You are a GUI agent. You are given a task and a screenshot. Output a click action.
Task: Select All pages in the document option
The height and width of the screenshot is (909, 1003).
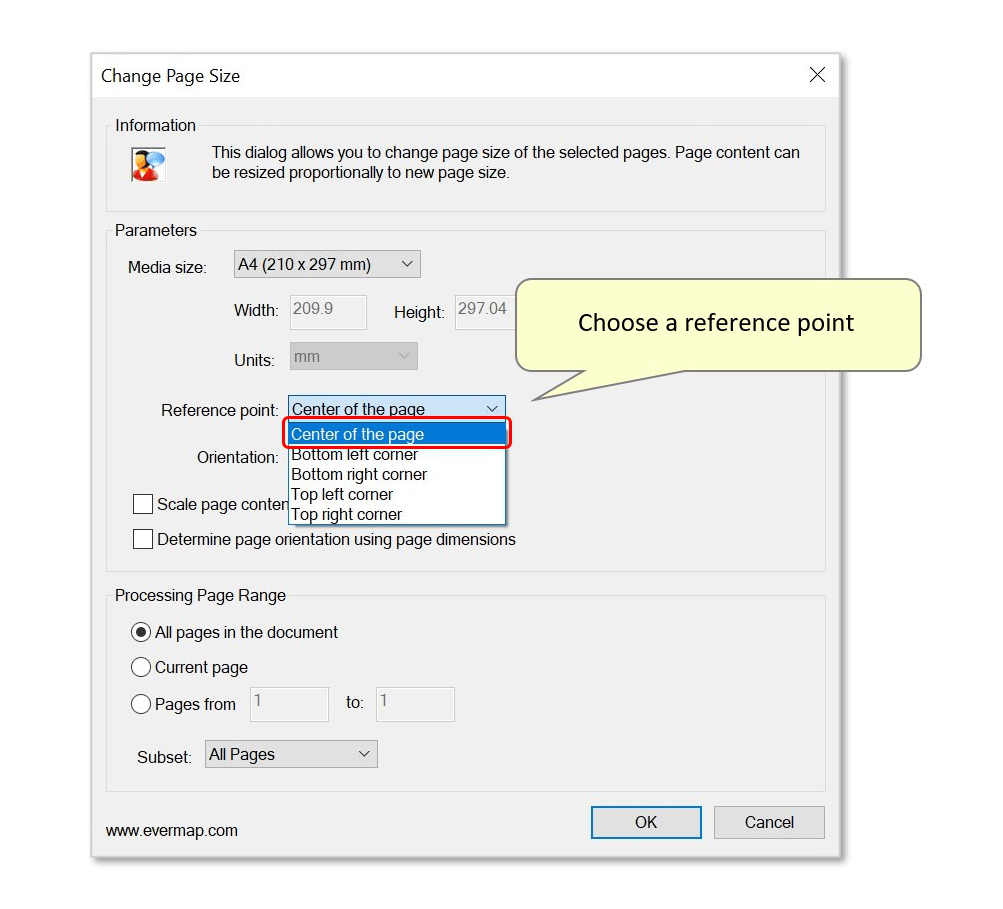point(140,631)
